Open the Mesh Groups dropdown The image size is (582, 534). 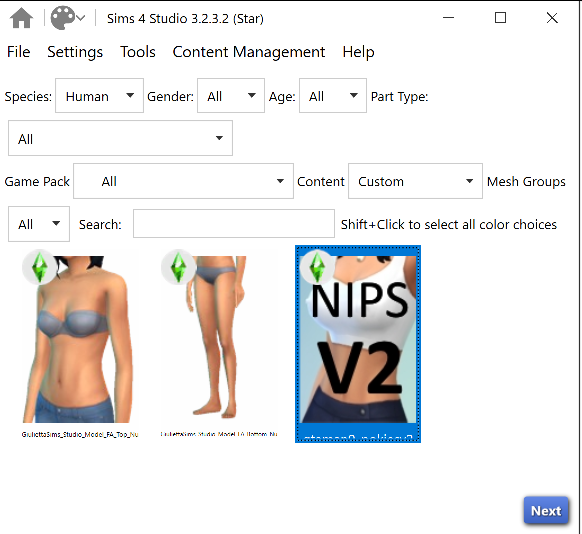point(39,224)
